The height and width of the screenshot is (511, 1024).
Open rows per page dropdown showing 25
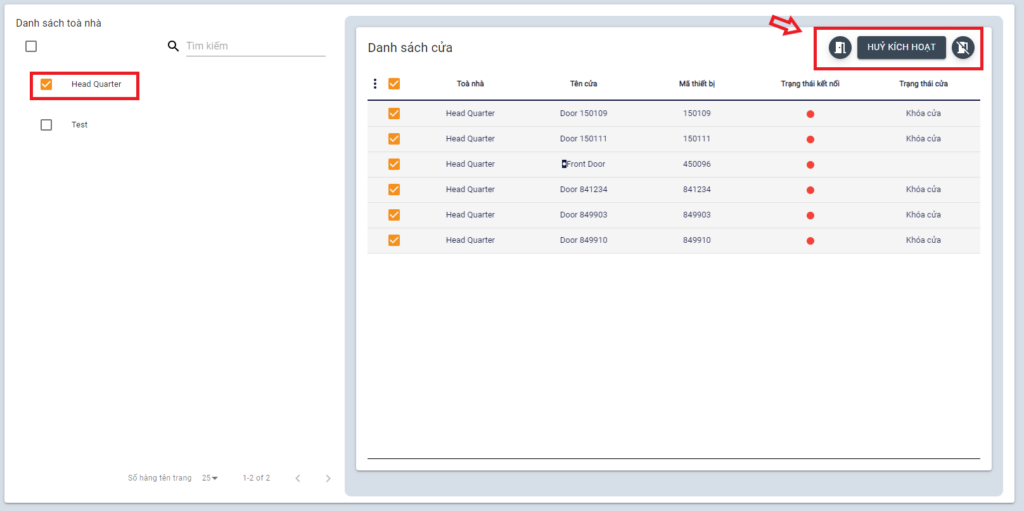point(209,478)
